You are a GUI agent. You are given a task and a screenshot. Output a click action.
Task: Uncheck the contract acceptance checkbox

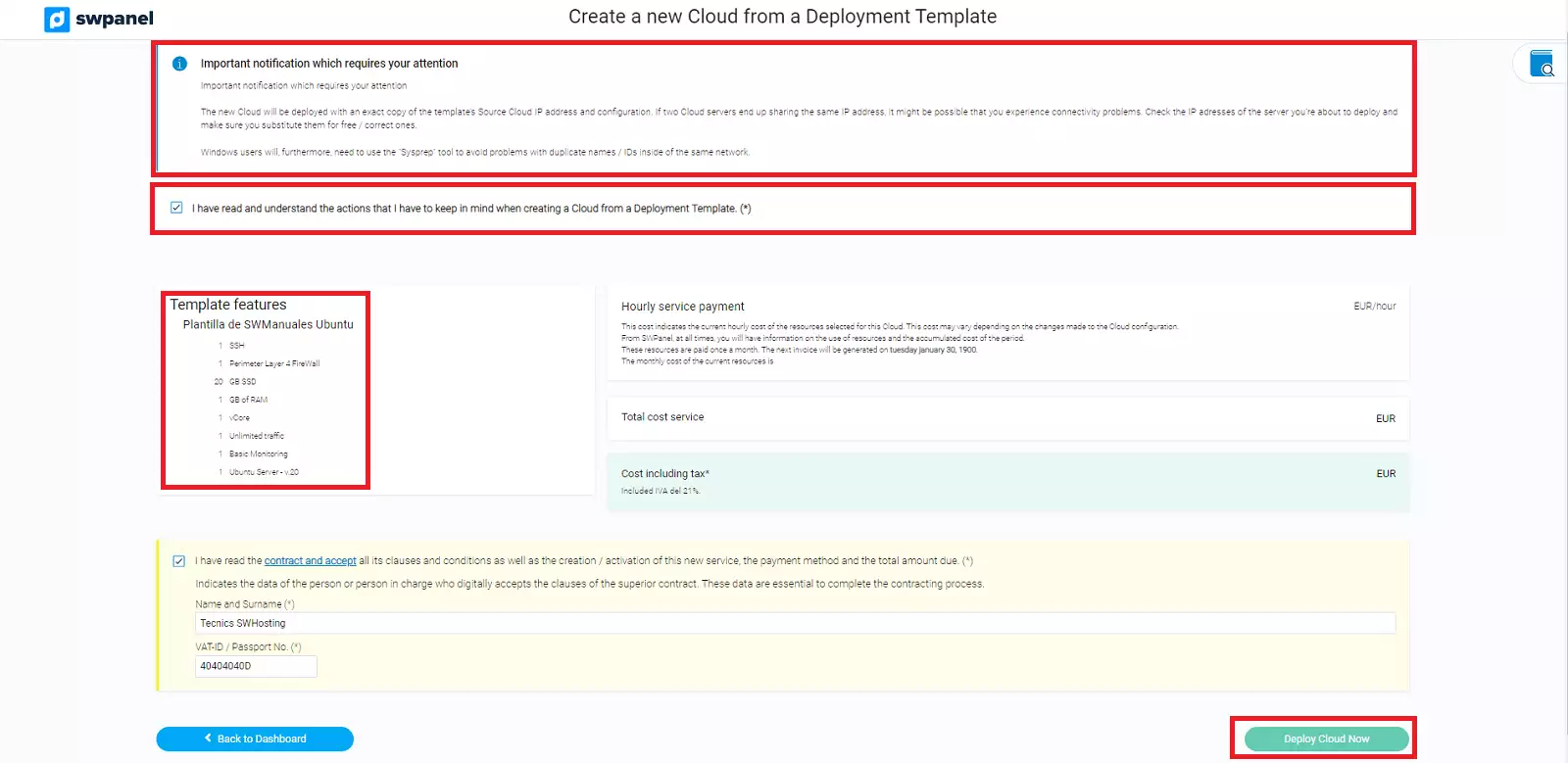(x=178, y=561)
